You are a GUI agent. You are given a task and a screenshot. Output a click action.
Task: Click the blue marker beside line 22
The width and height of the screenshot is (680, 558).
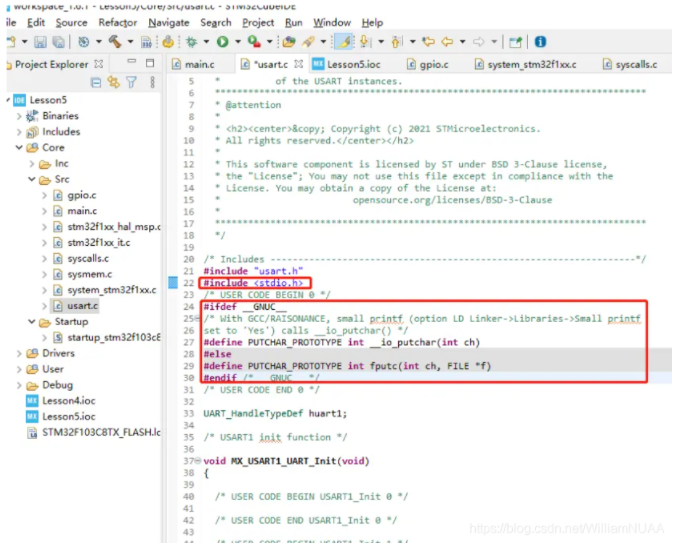click(173, 283)
